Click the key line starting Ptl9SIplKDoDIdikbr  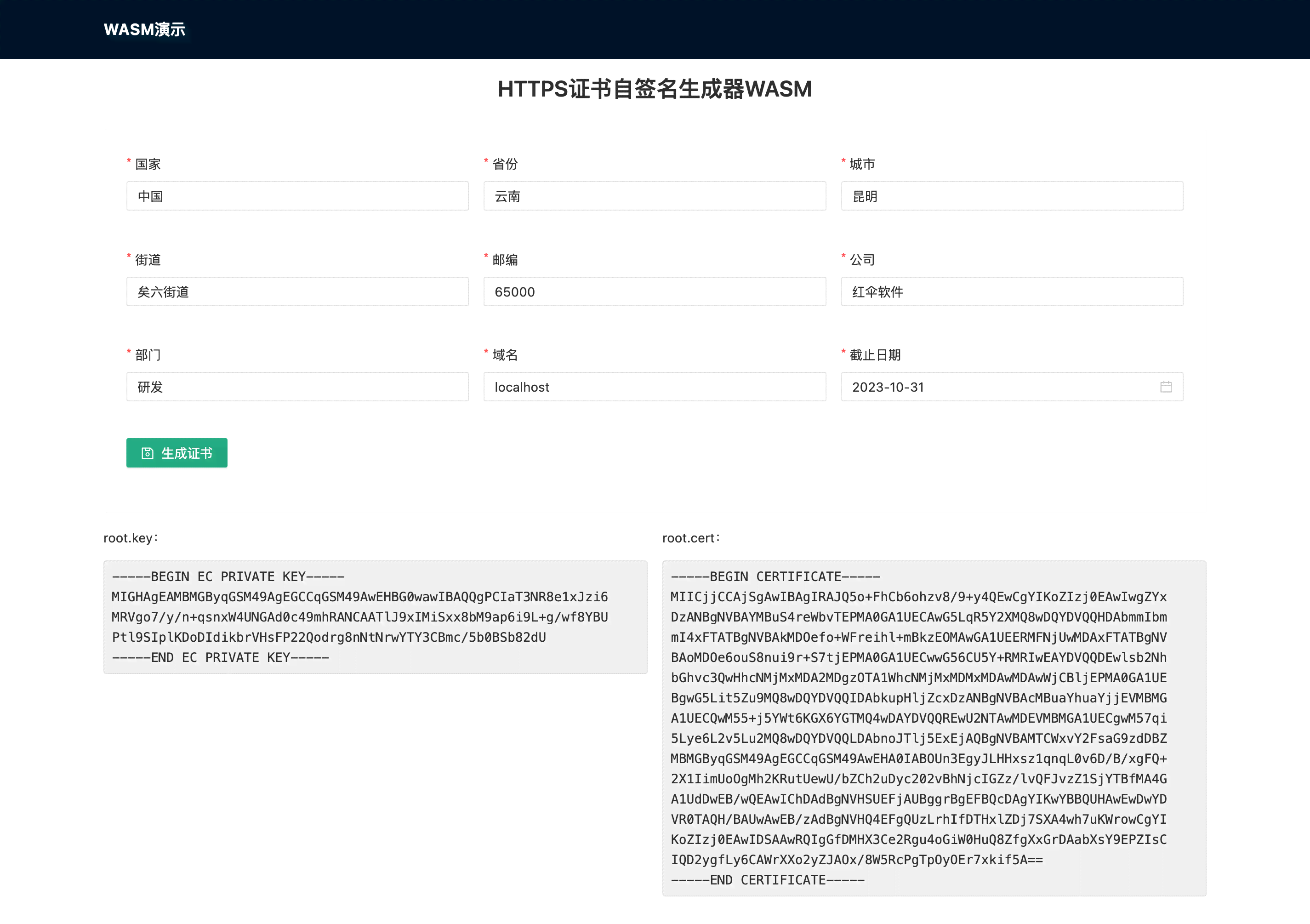(x=329, y=638)
